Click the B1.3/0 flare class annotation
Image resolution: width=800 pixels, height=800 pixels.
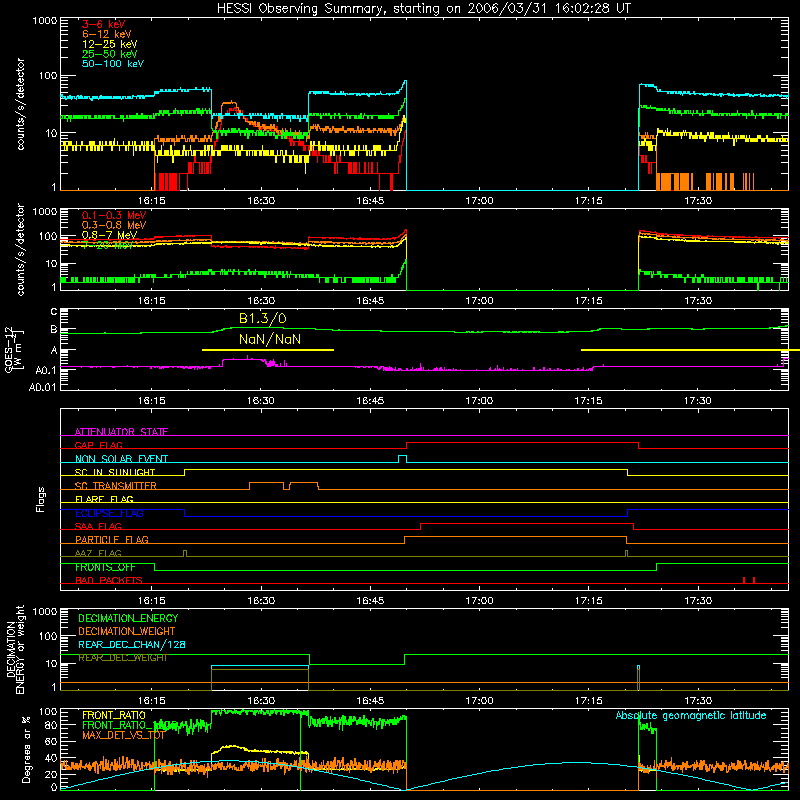click(263, 319)
